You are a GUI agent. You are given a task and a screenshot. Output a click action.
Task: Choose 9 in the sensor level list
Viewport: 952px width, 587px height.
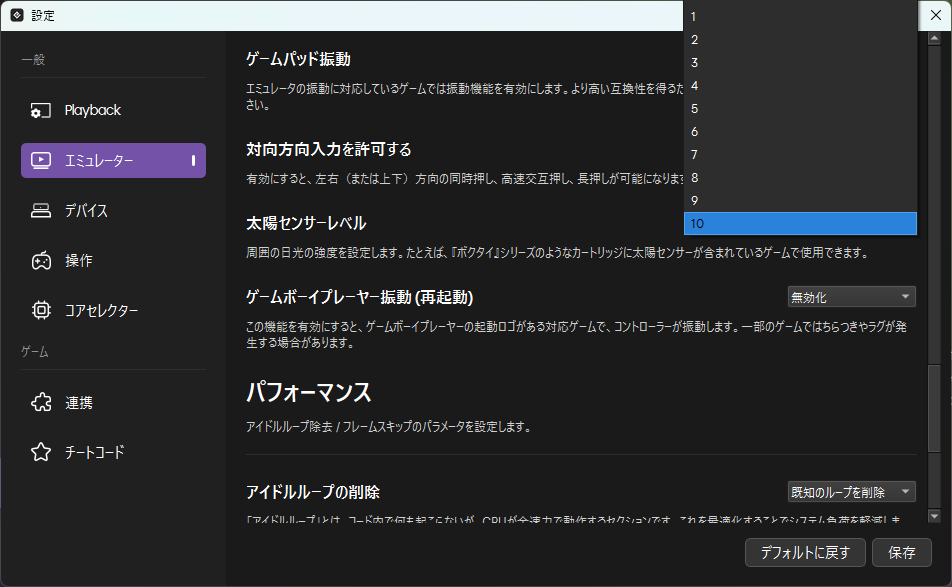point(800,200)
